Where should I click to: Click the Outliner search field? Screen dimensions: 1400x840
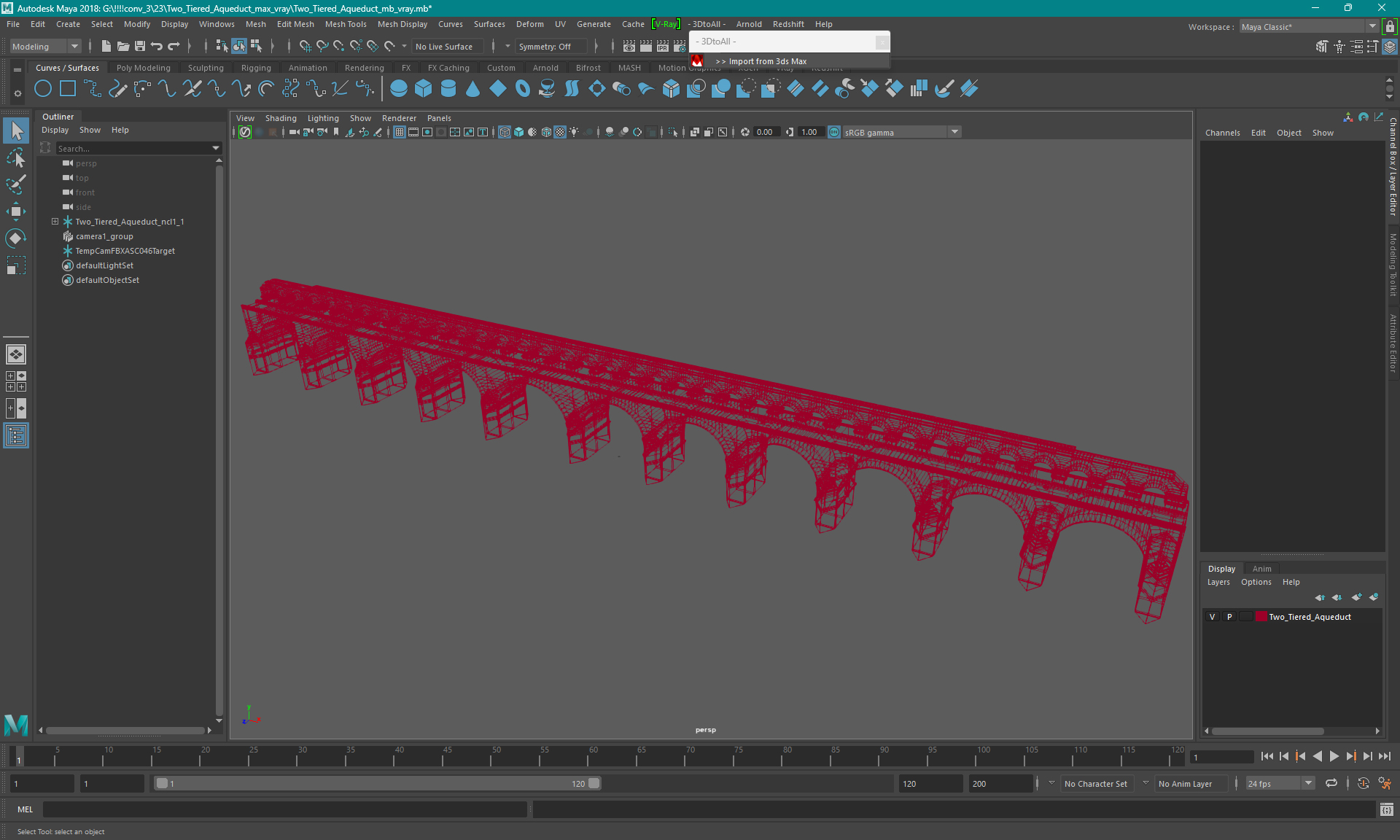click(x=133, y=148)
